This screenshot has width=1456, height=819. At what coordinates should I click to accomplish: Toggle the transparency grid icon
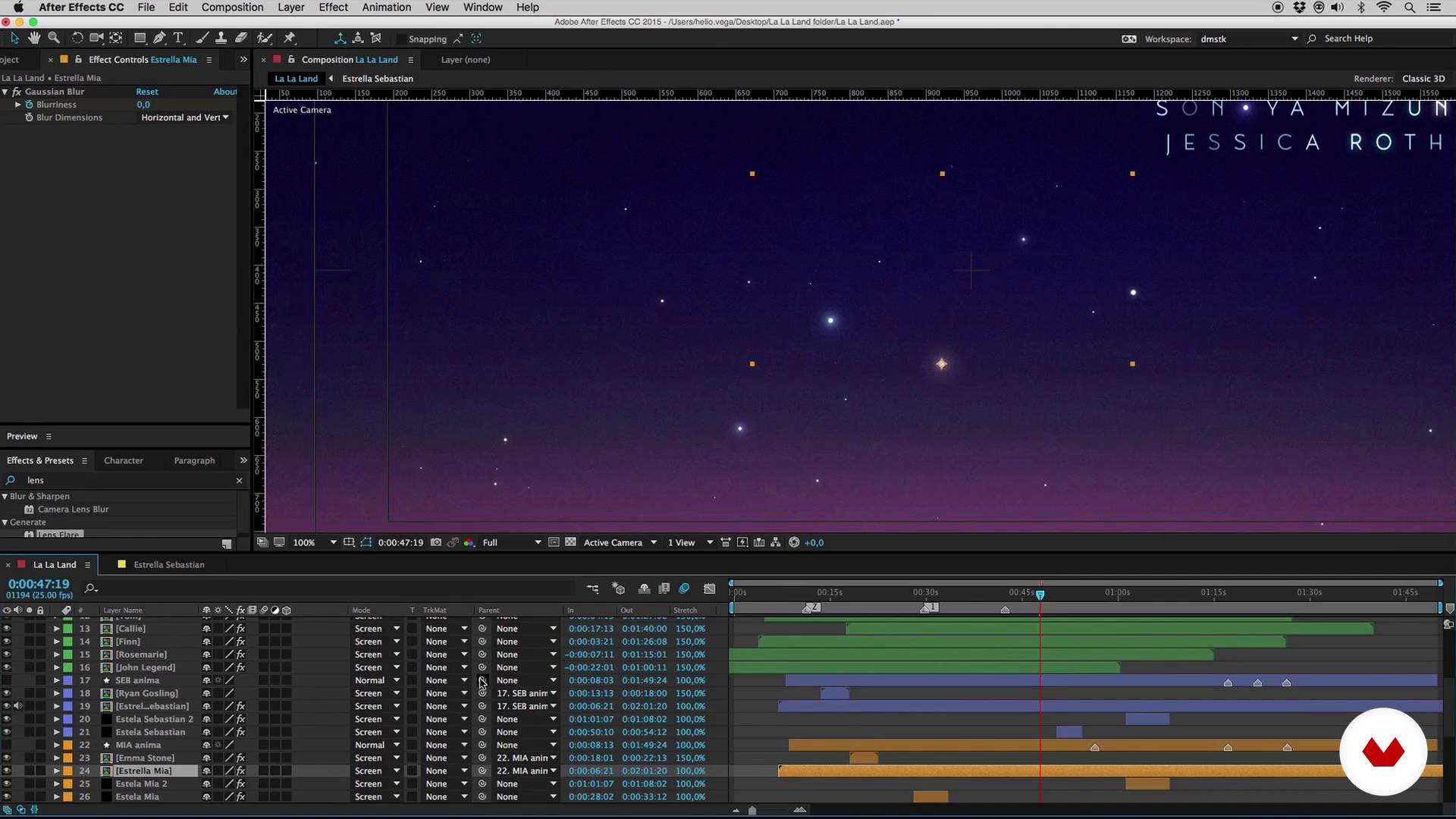[570, 542]
